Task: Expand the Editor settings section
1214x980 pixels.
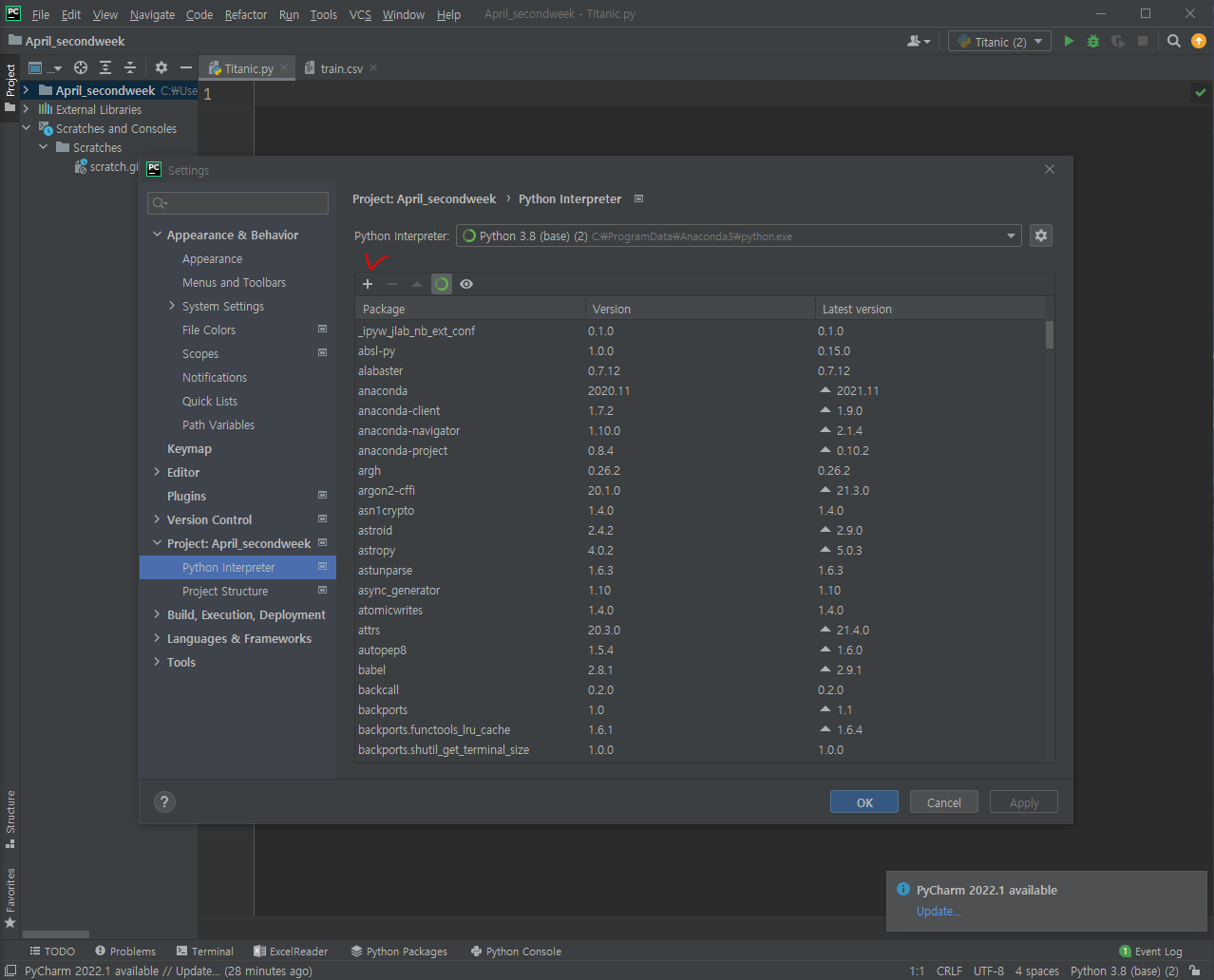Action: click(157, 472)
